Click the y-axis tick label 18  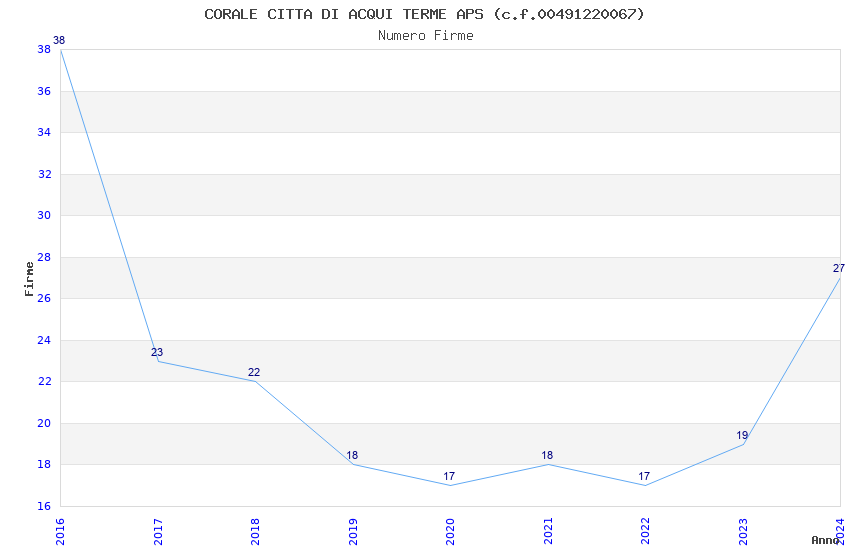click(x=44, y=464)
